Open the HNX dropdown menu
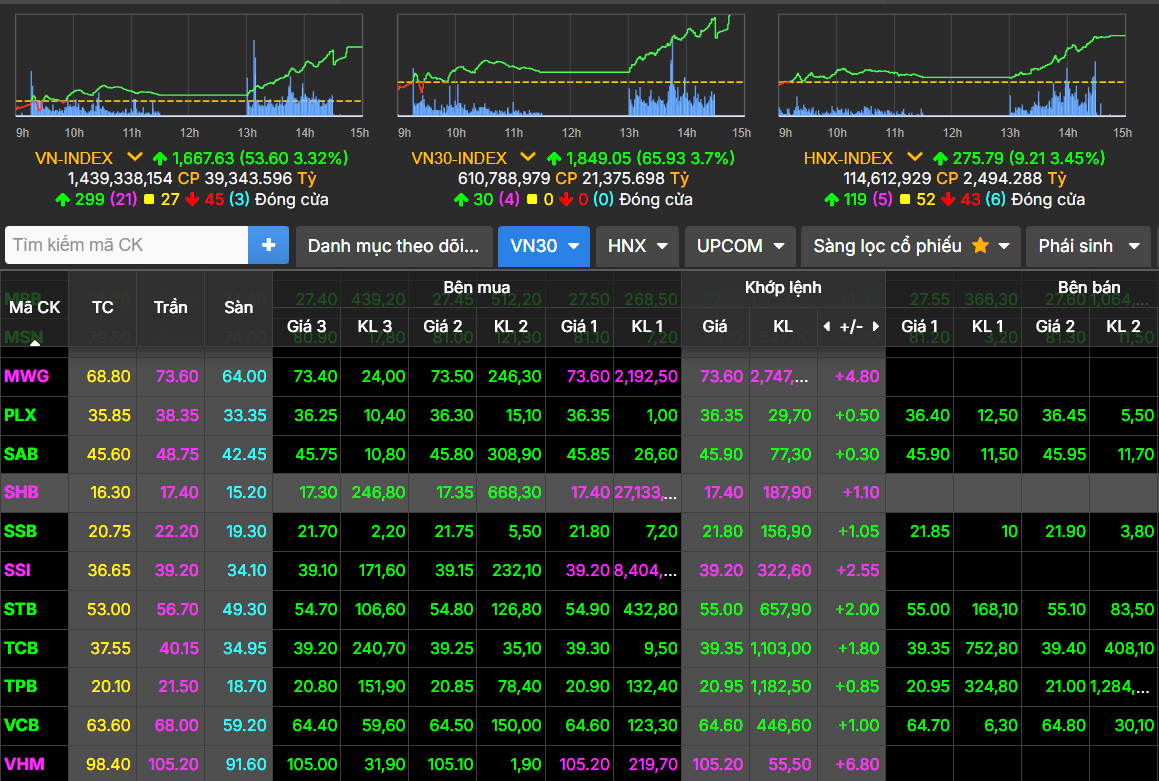This screenshot has width=1159, height=781. [x=637, y=246]
